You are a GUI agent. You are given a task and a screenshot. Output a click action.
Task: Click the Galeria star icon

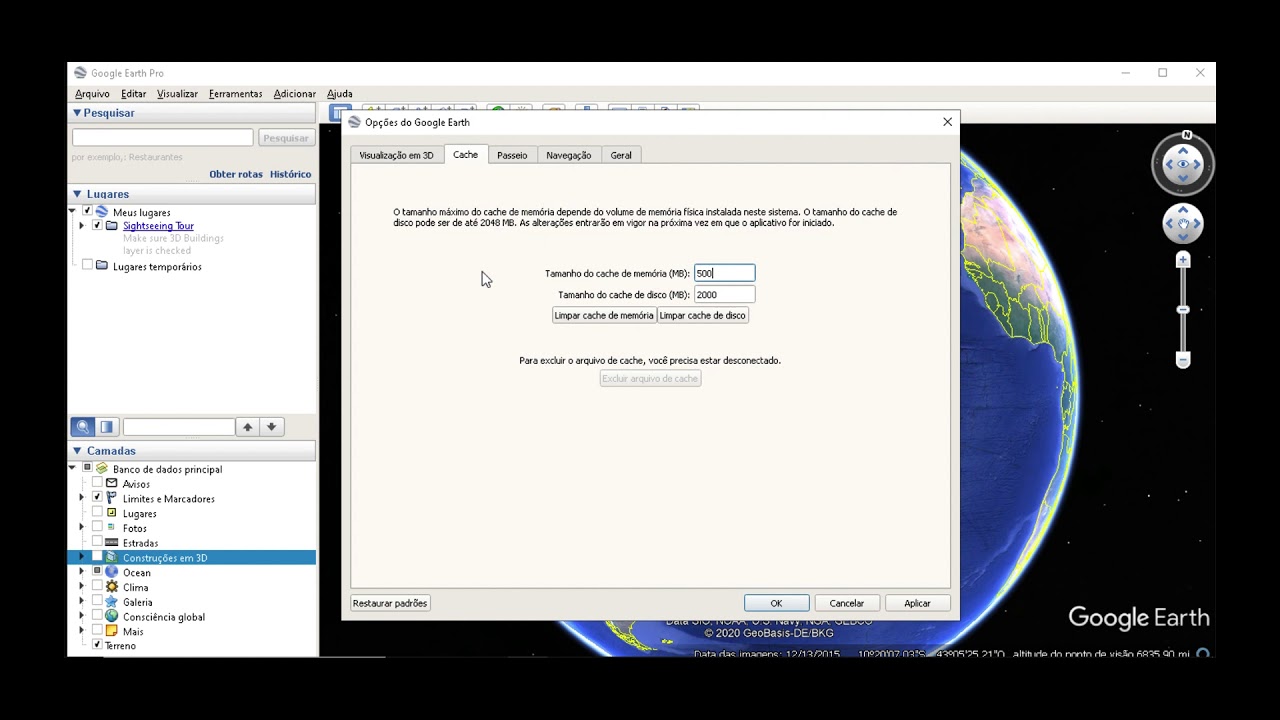[x=111, y=602]
